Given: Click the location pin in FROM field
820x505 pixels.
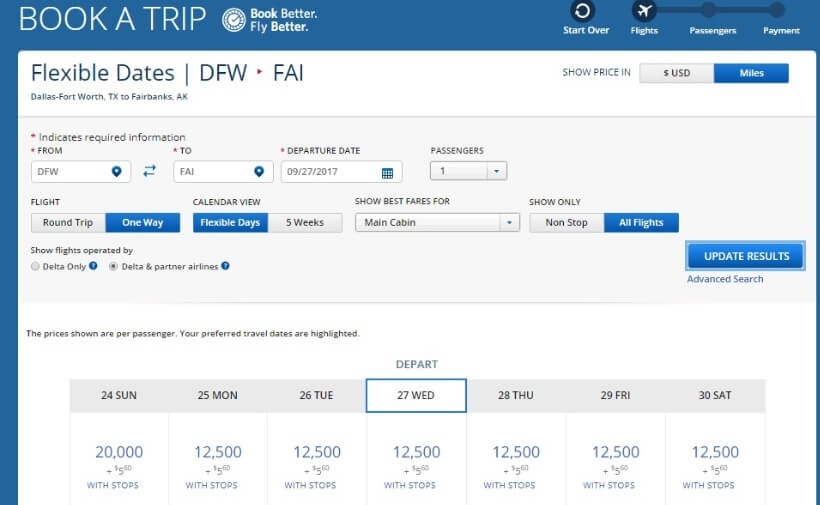Looking at the screenshot, I should (117, 171).
